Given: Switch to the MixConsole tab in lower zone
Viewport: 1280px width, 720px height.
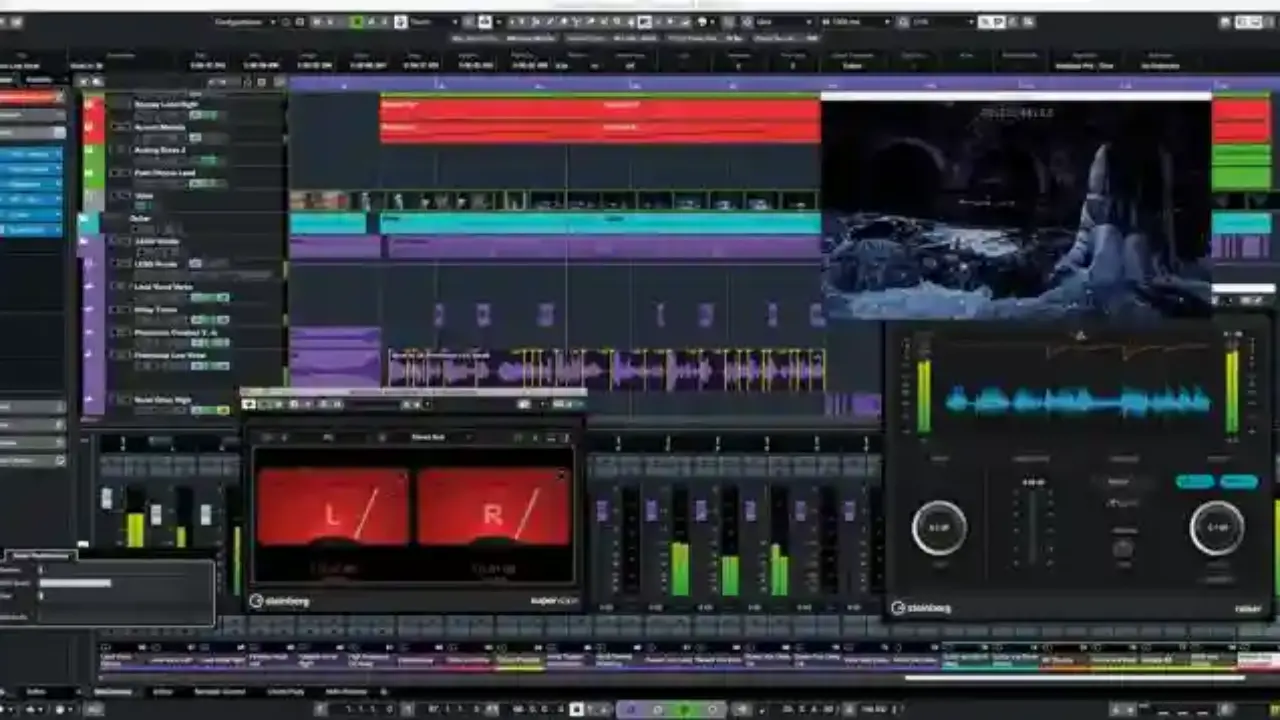Looking at the screenshot, I should [x=113, y=692].
